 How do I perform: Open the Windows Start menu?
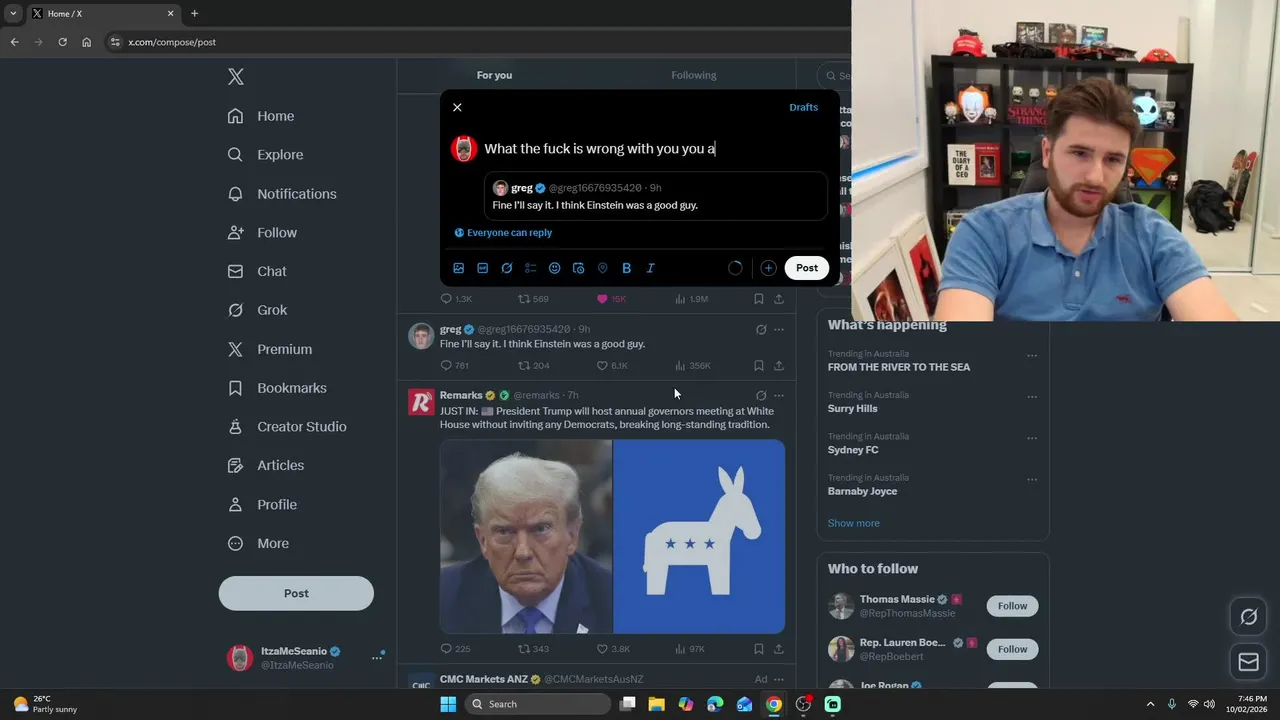[x=448, y=704]
